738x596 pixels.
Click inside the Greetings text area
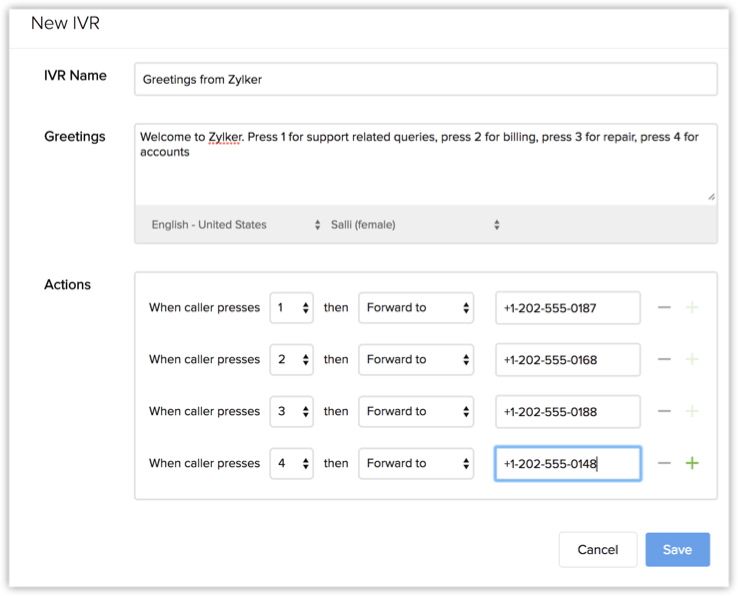click(425, 175)
